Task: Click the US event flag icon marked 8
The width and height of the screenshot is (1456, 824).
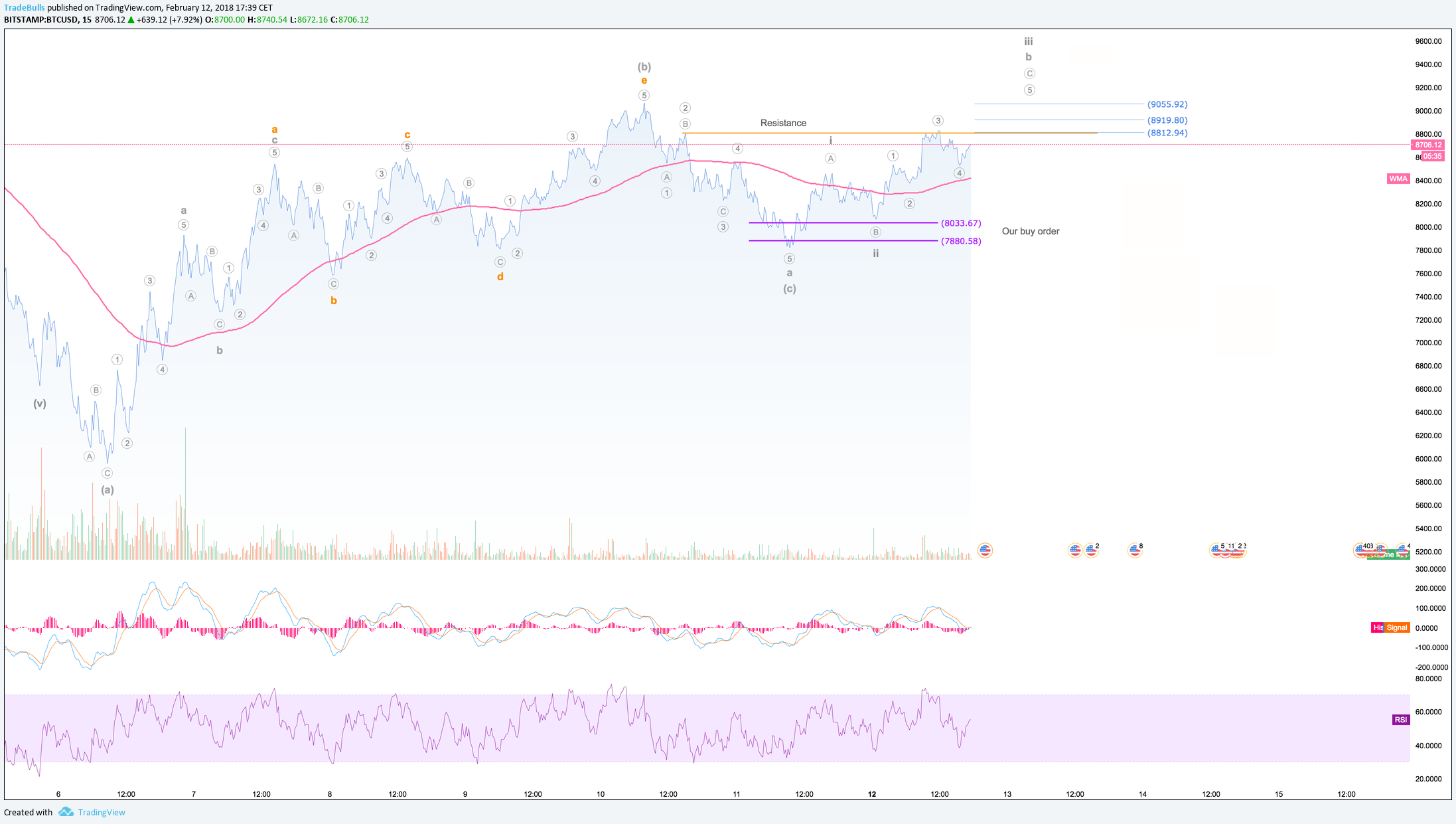Action: coord(1135,550)
